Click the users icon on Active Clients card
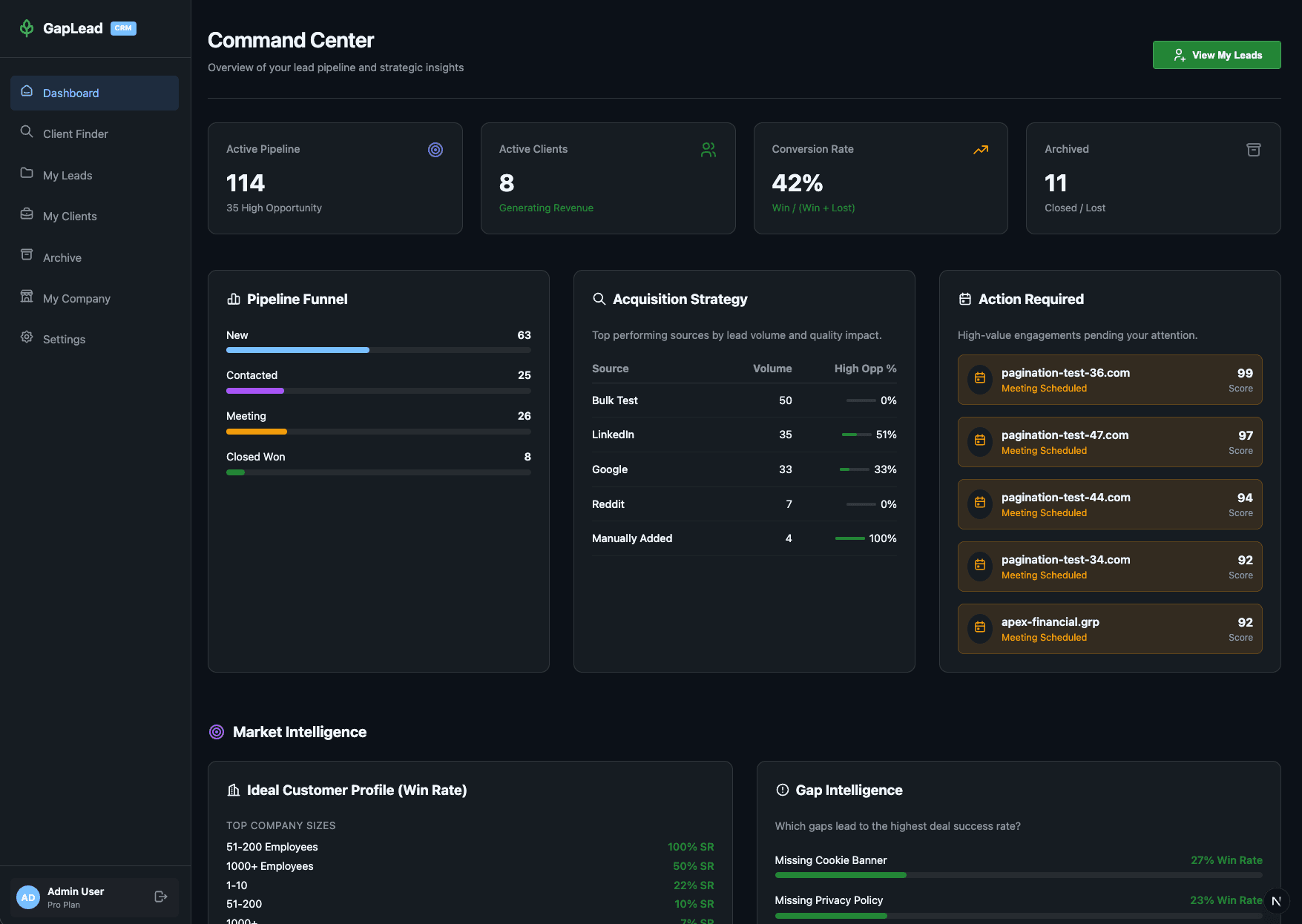 (x=708, y=150)
